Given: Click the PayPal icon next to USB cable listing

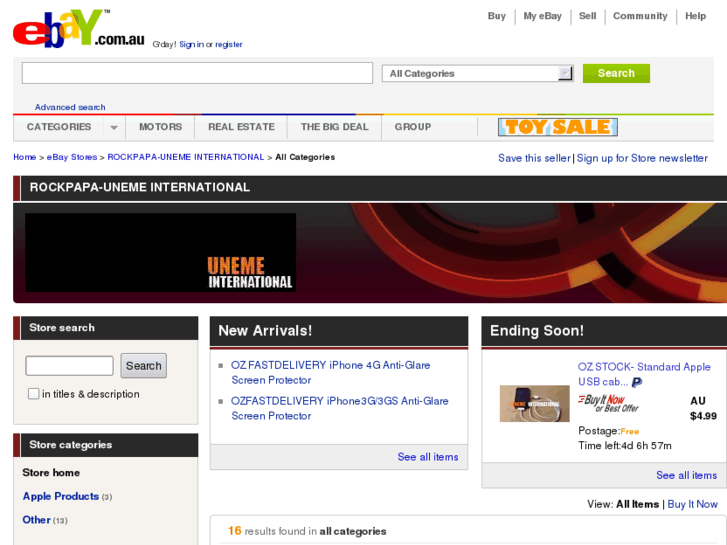Looking at the screenshot, I should (x=637, y=382).
